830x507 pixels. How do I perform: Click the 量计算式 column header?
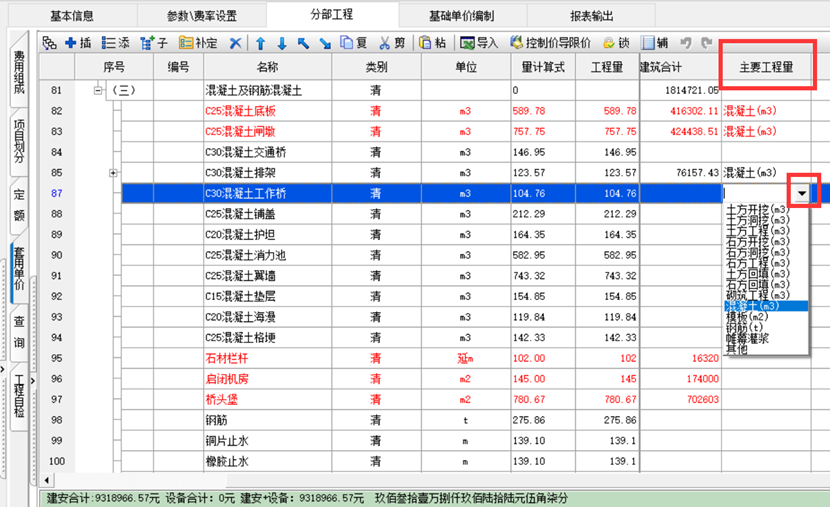[543, 67]
